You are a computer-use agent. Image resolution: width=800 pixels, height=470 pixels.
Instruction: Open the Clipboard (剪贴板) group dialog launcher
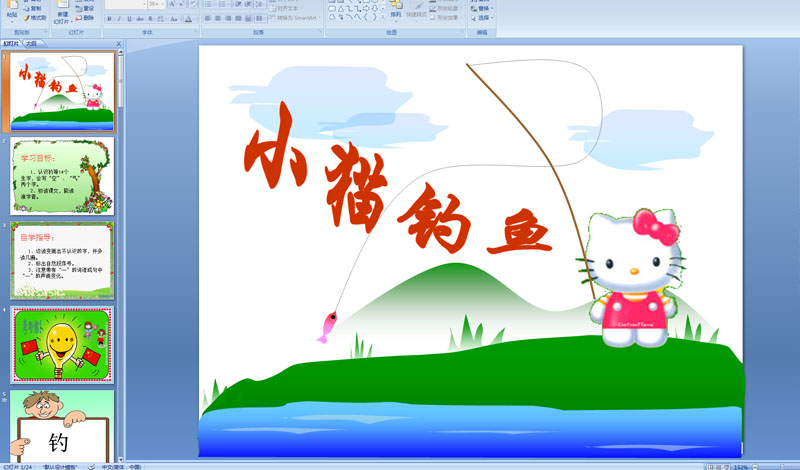tap(45, 32)
